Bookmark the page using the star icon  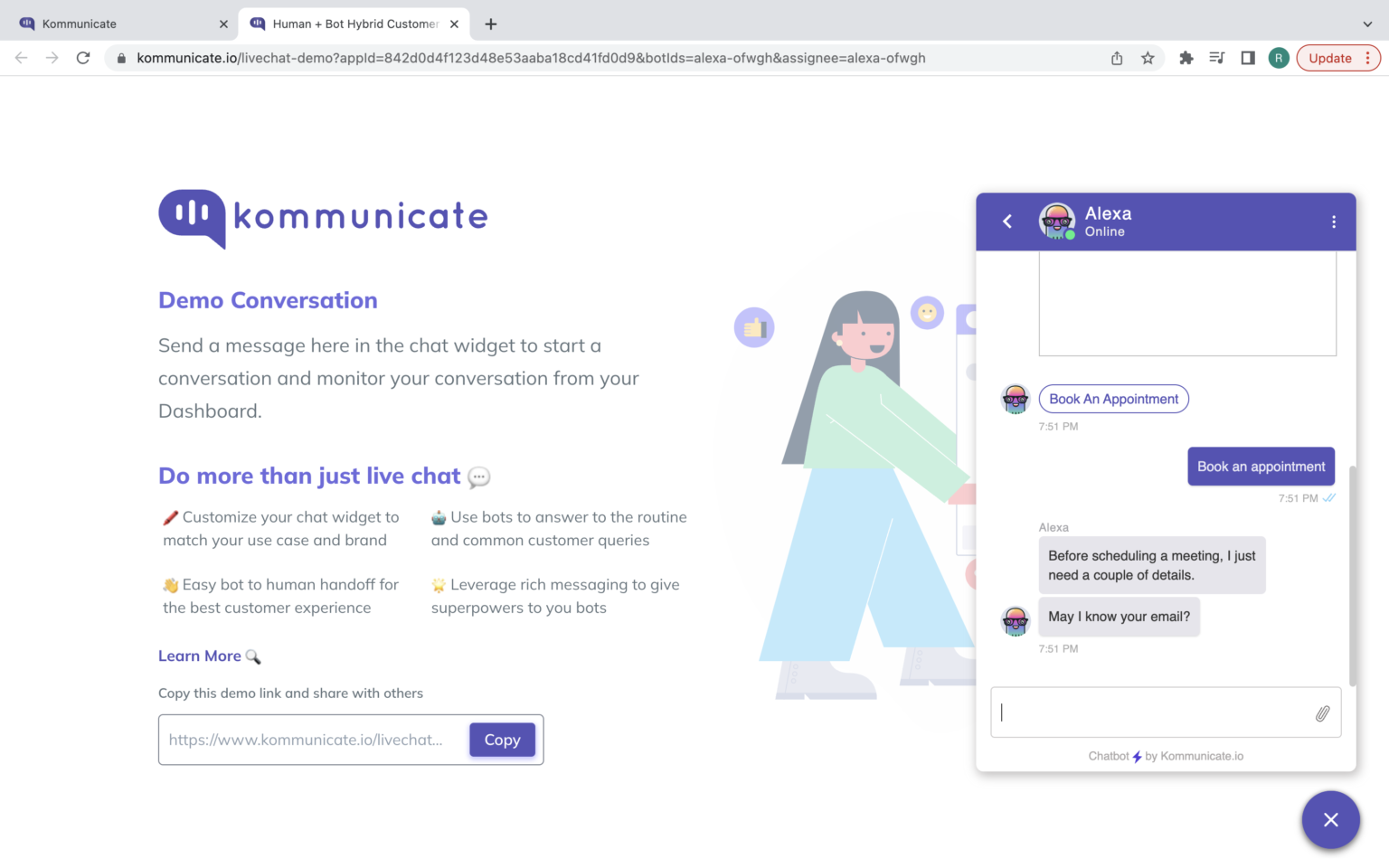[1148, 57]
